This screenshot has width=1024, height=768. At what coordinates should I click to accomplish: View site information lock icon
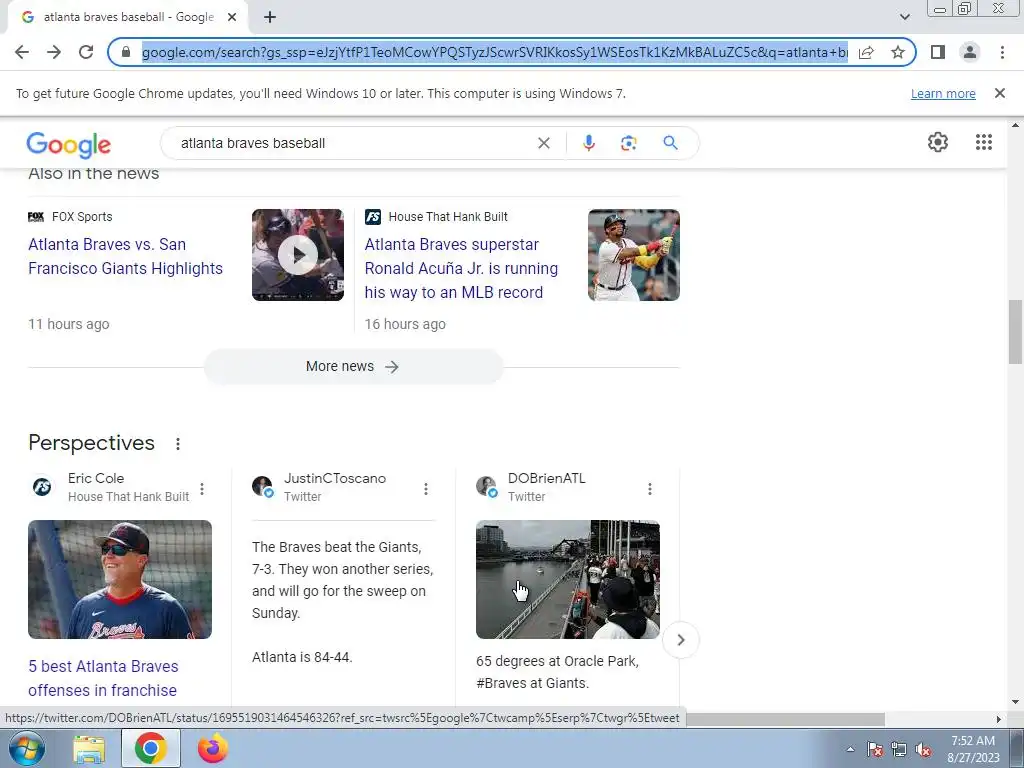click(x=126, y=52)
